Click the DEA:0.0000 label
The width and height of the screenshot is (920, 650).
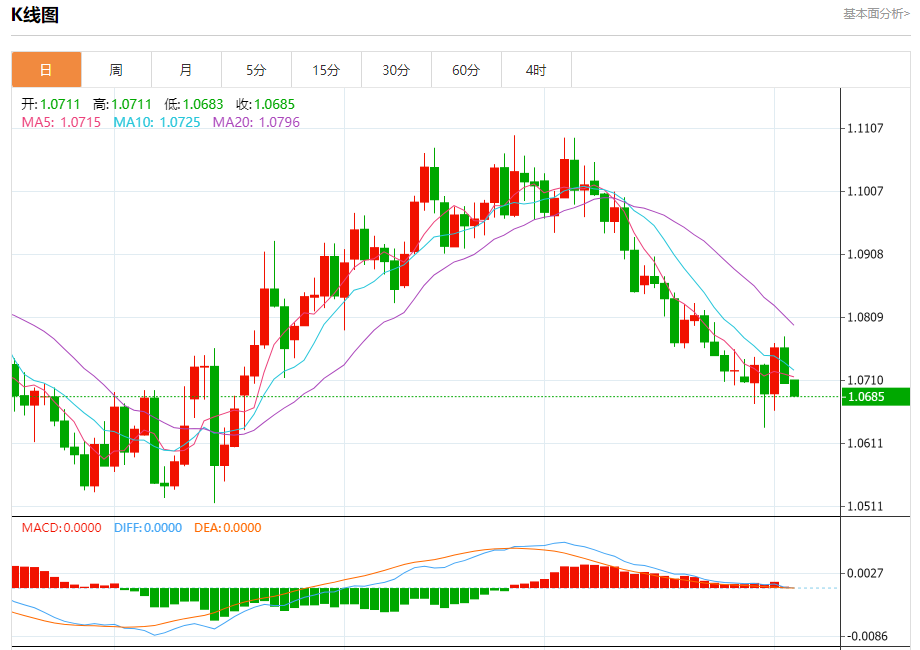click(x=228, y=527)
